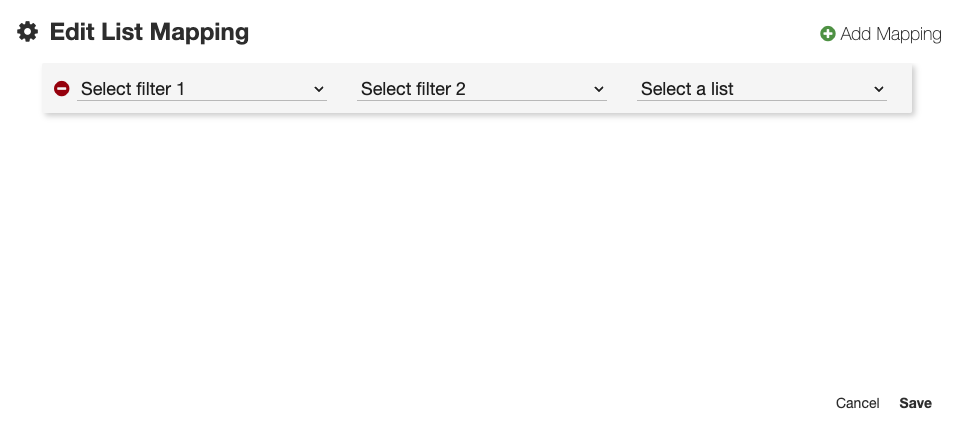Click the gray mapping row's right edge padding

[900, 89]
